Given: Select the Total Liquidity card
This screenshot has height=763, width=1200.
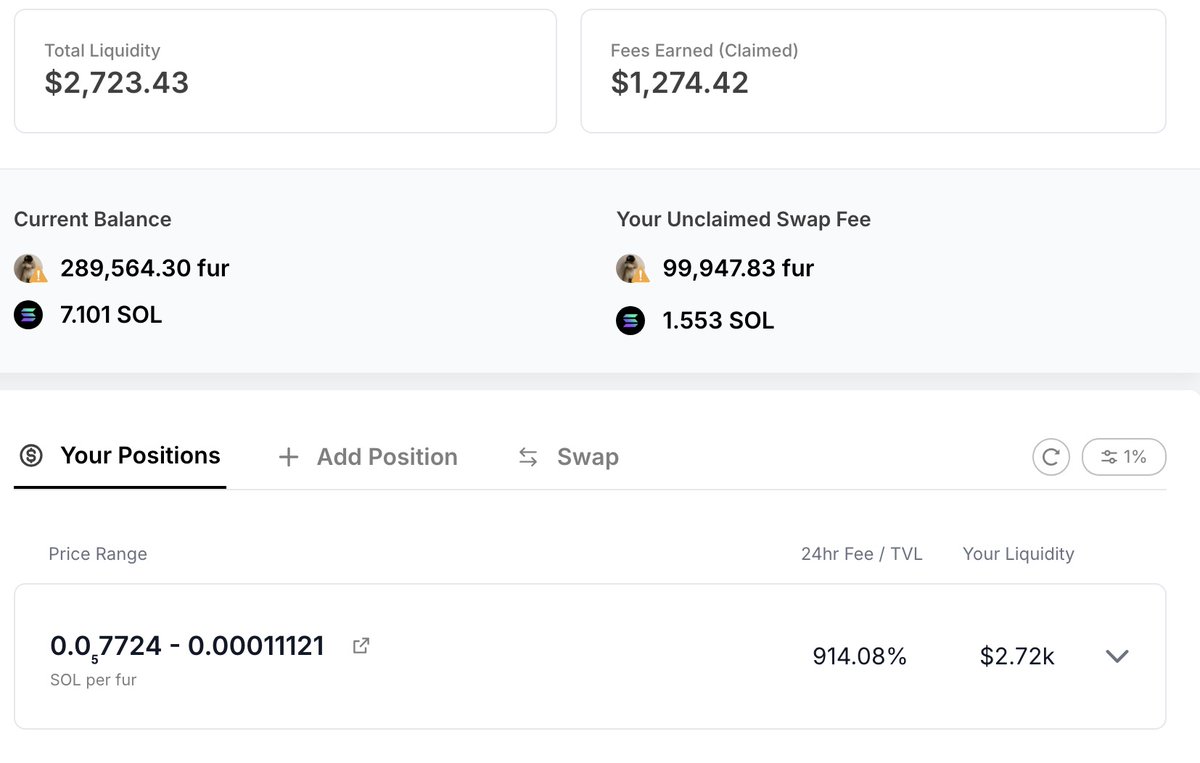Looking at the screenshot, I should [x=285, y=71].
